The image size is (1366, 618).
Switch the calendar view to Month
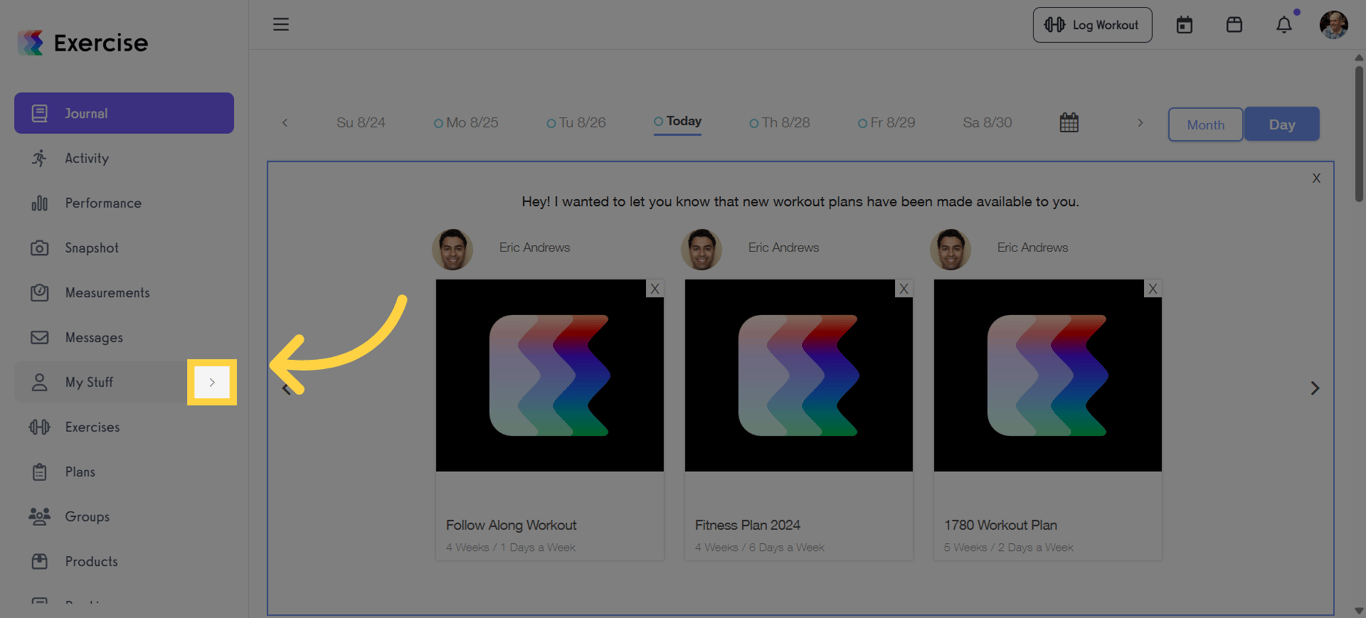tap(1205, 124)
